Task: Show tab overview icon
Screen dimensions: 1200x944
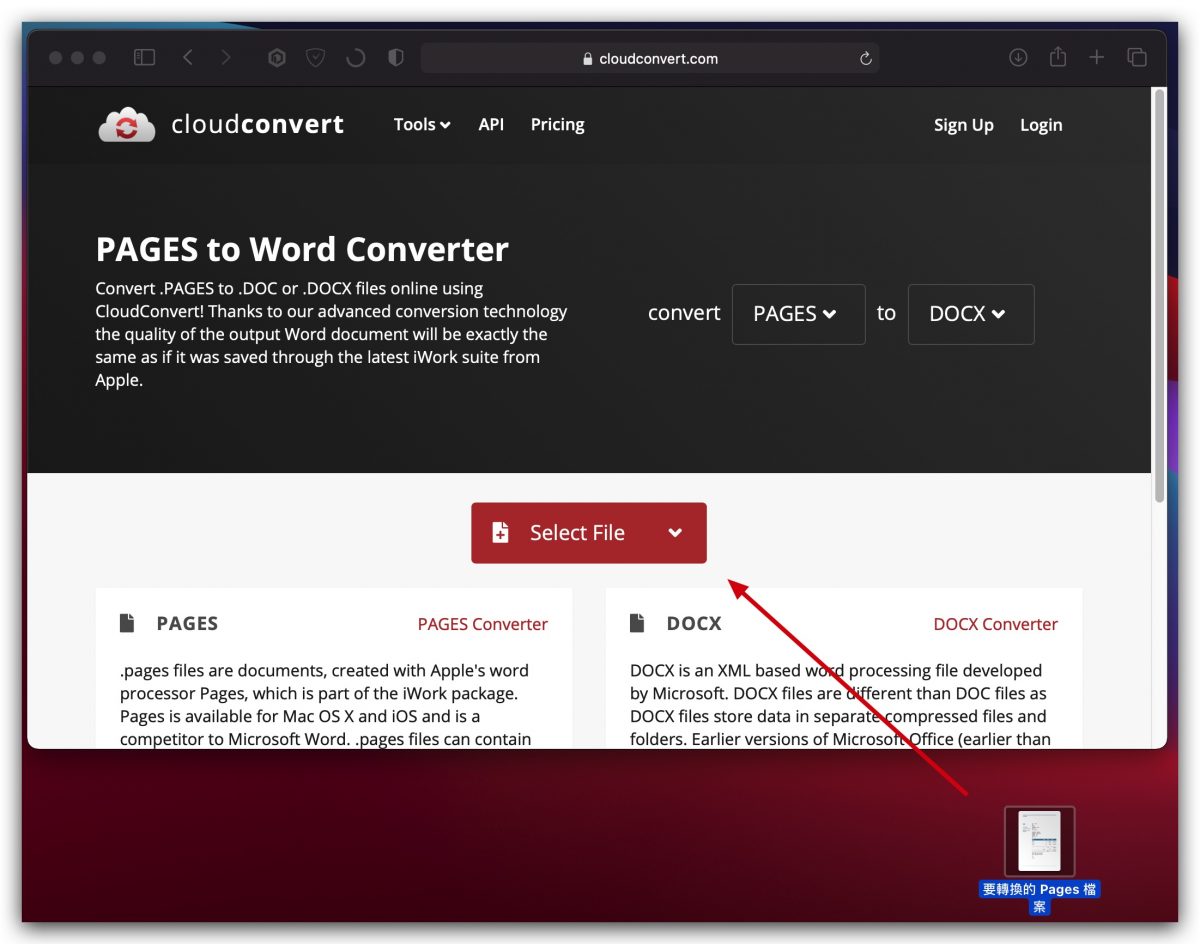Action: [x=1137, y=58]
